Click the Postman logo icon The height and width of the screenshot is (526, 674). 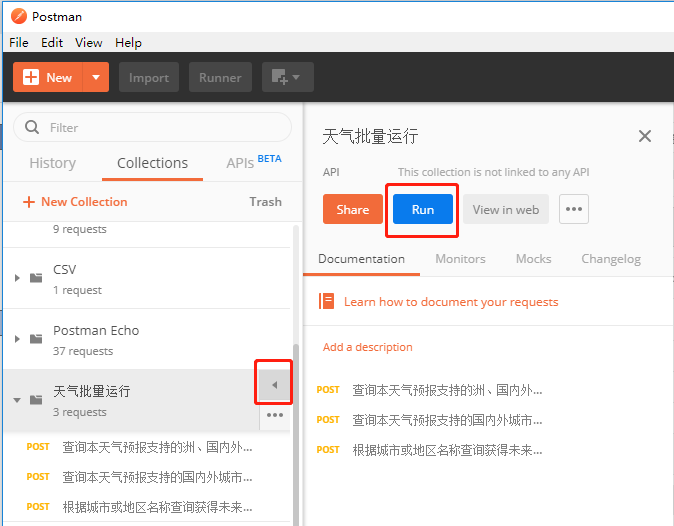[19, 16]
